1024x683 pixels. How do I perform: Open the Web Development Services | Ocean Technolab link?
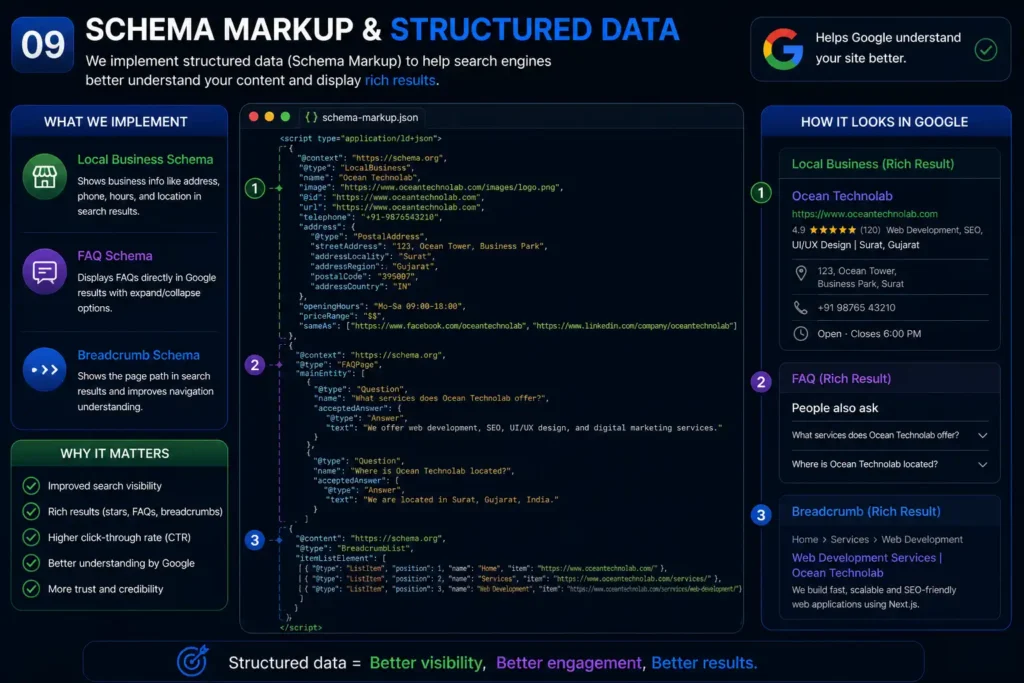coord(867,565)
